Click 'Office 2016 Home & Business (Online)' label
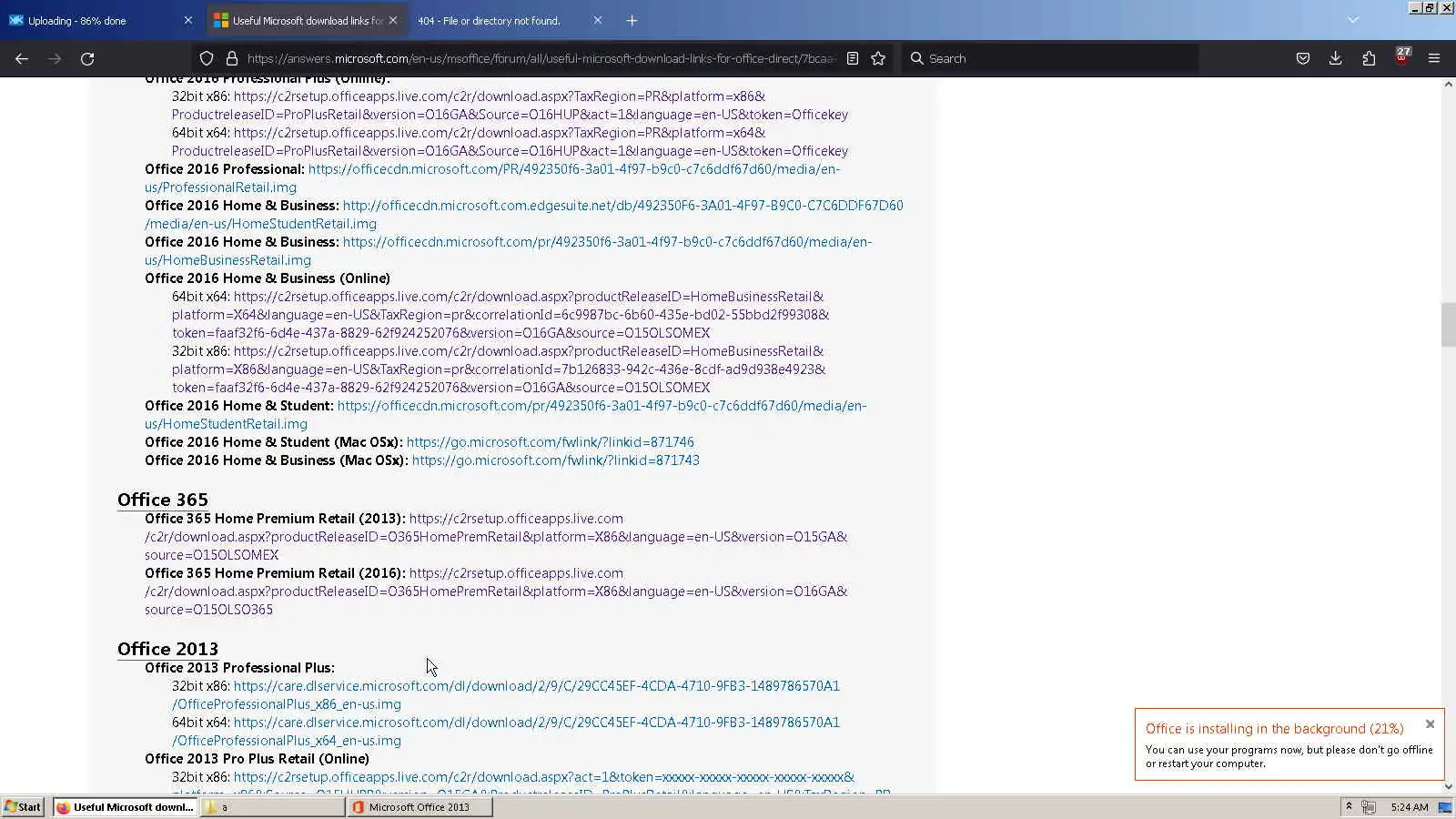Viewport: 1456px width, 819px height. pos(268,278)
